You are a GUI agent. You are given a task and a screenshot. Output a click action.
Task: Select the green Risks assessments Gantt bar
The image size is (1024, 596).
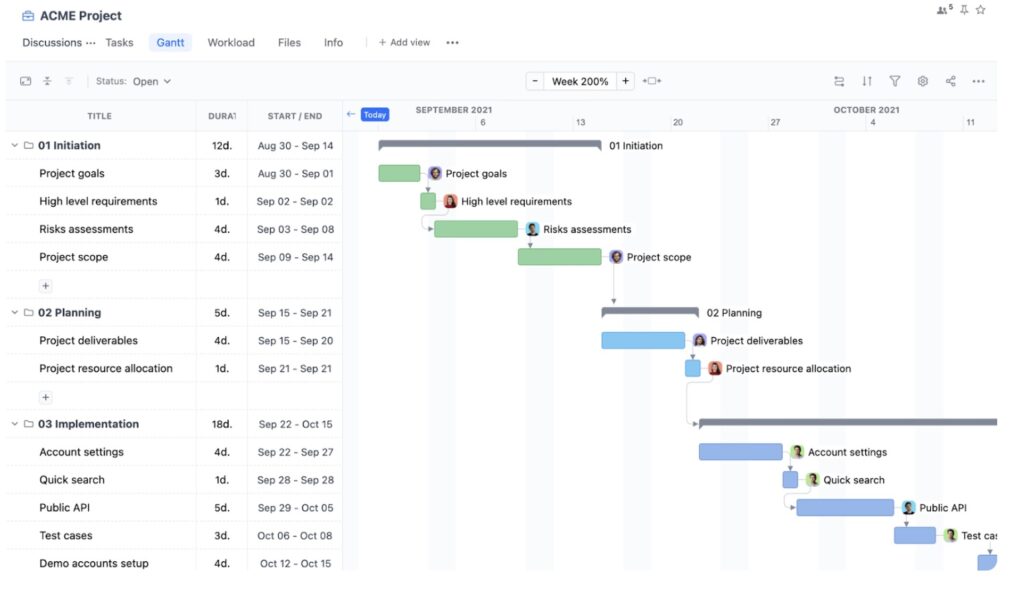point(475,228)
